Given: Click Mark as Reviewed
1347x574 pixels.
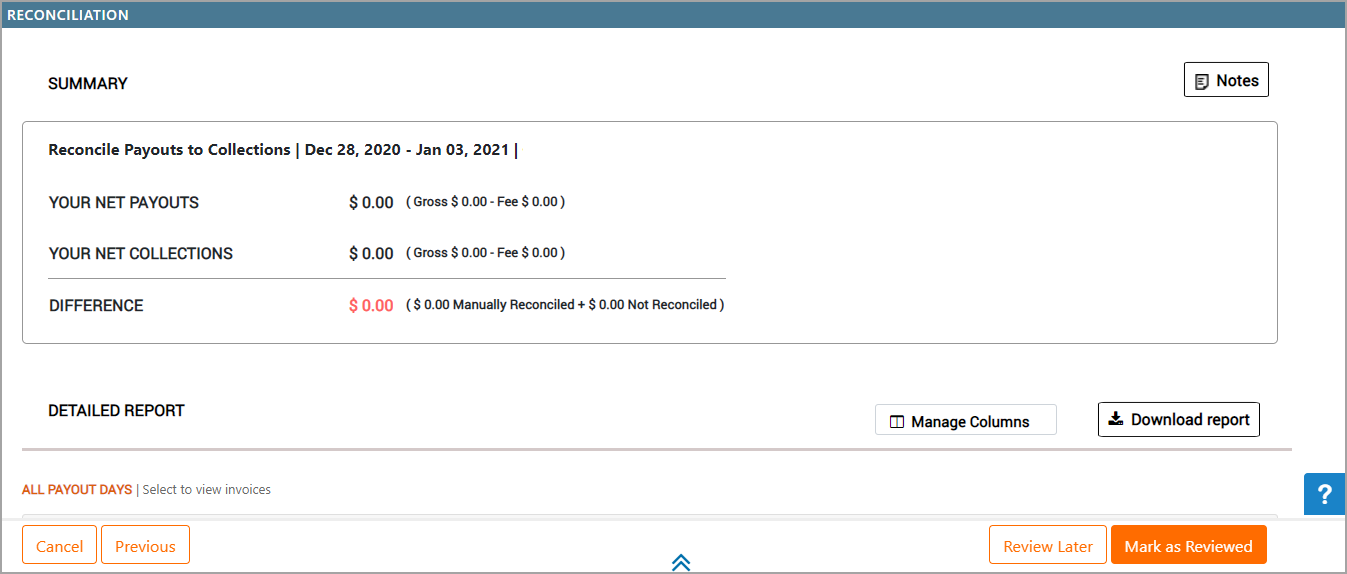Looking at the screenshot, I should point(1189,545).
